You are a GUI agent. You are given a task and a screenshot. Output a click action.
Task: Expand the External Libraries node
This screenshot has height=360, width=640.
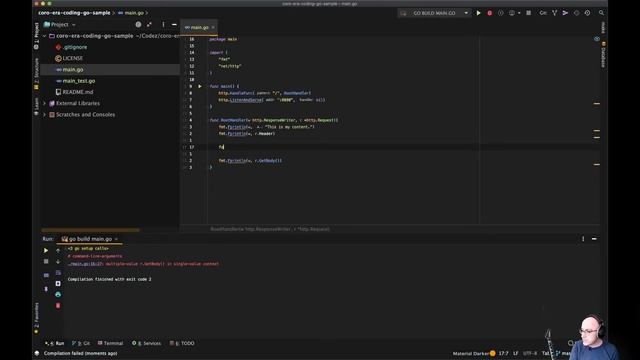click(44, 103)
